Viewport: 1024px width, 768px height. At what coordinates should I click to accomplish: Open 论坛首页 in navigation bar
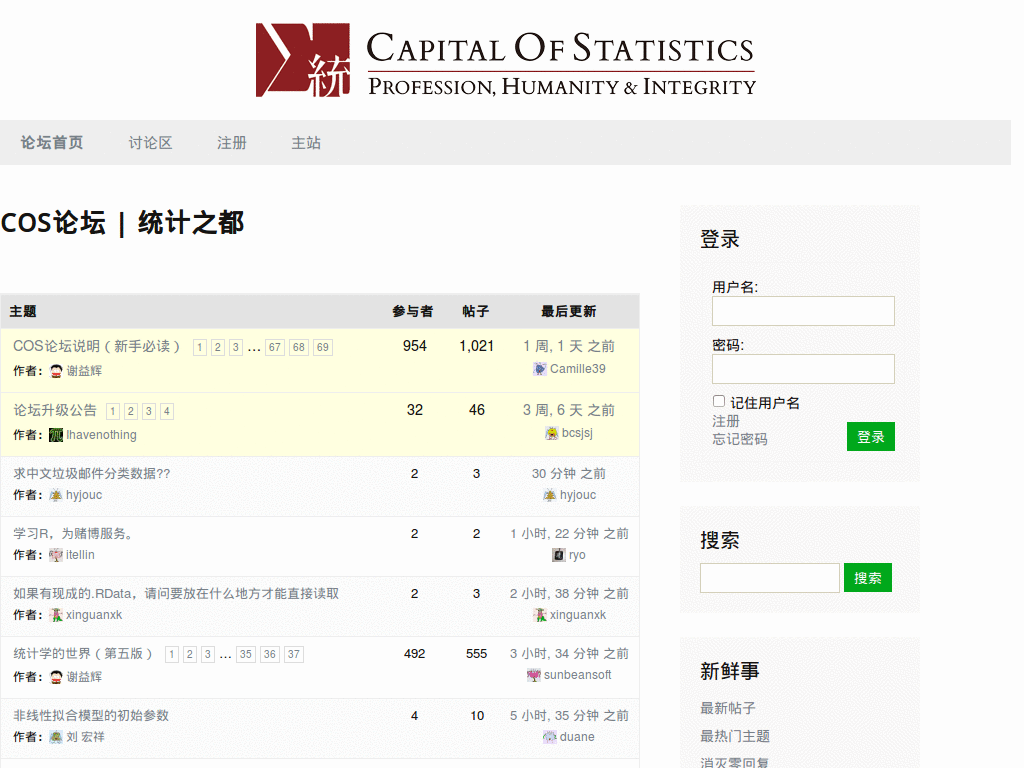coord(52,142)
